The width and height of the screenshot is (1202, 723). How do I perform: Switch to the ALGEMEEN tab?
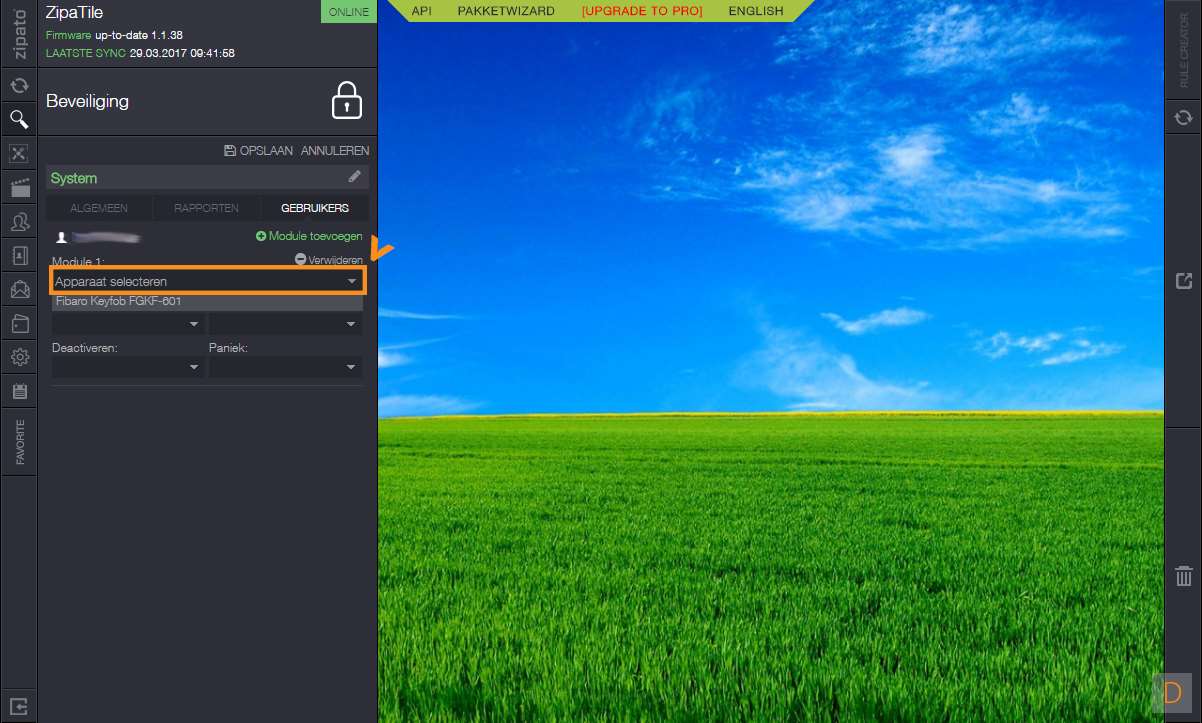coord(98,208)
